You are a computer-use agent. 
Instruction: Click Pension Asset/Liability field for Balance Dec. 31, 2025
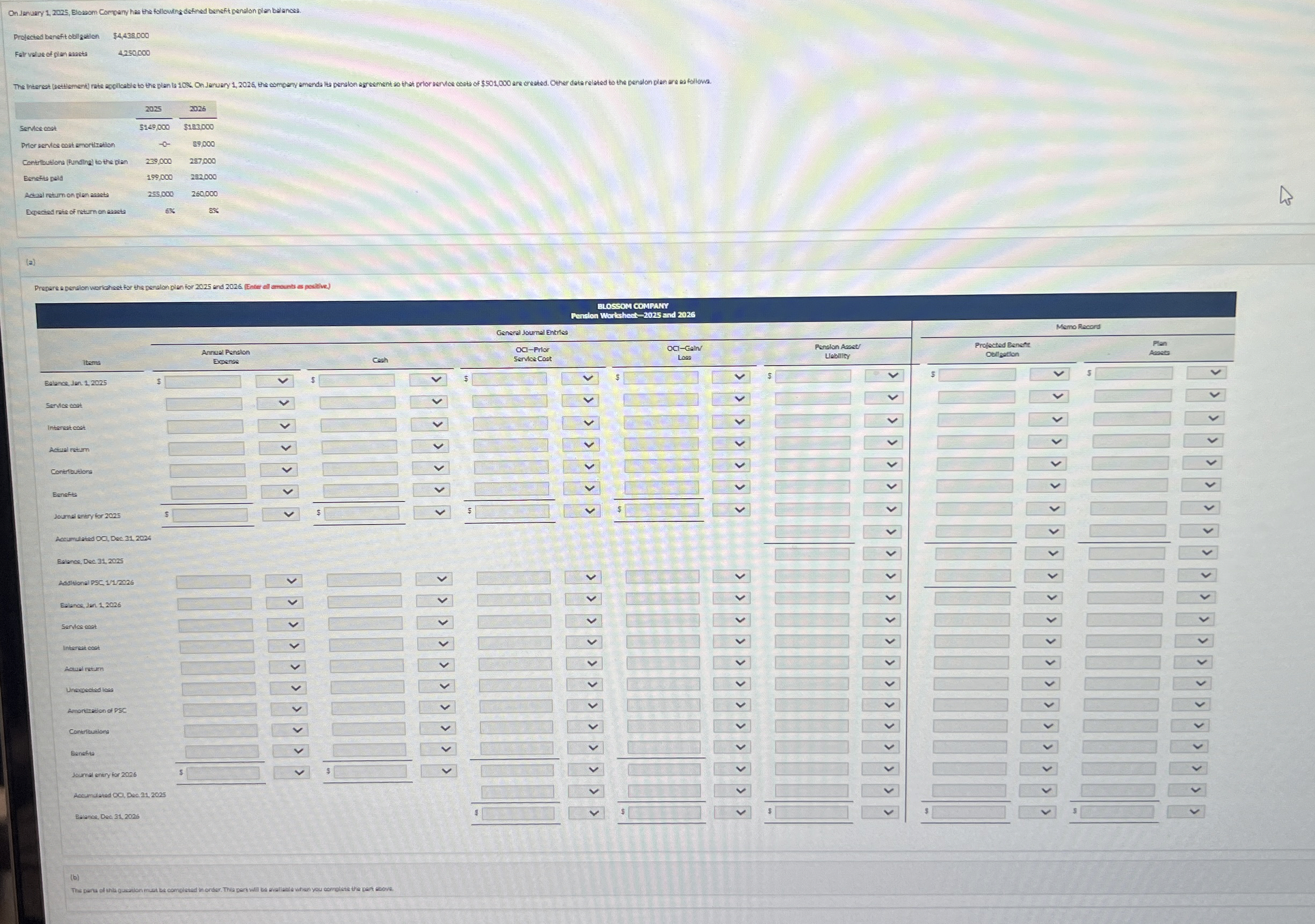tap(812, 554)
